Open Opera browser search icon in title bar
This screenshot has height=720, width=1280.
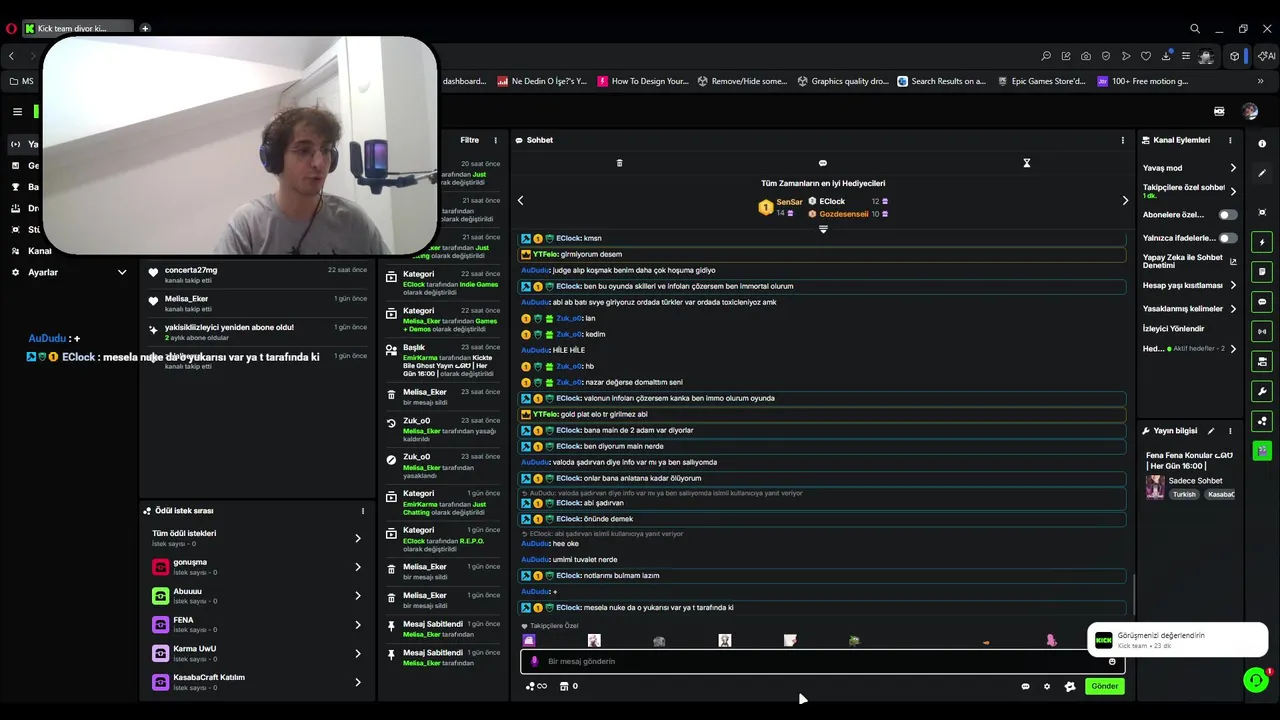(x=1195, y=29)
